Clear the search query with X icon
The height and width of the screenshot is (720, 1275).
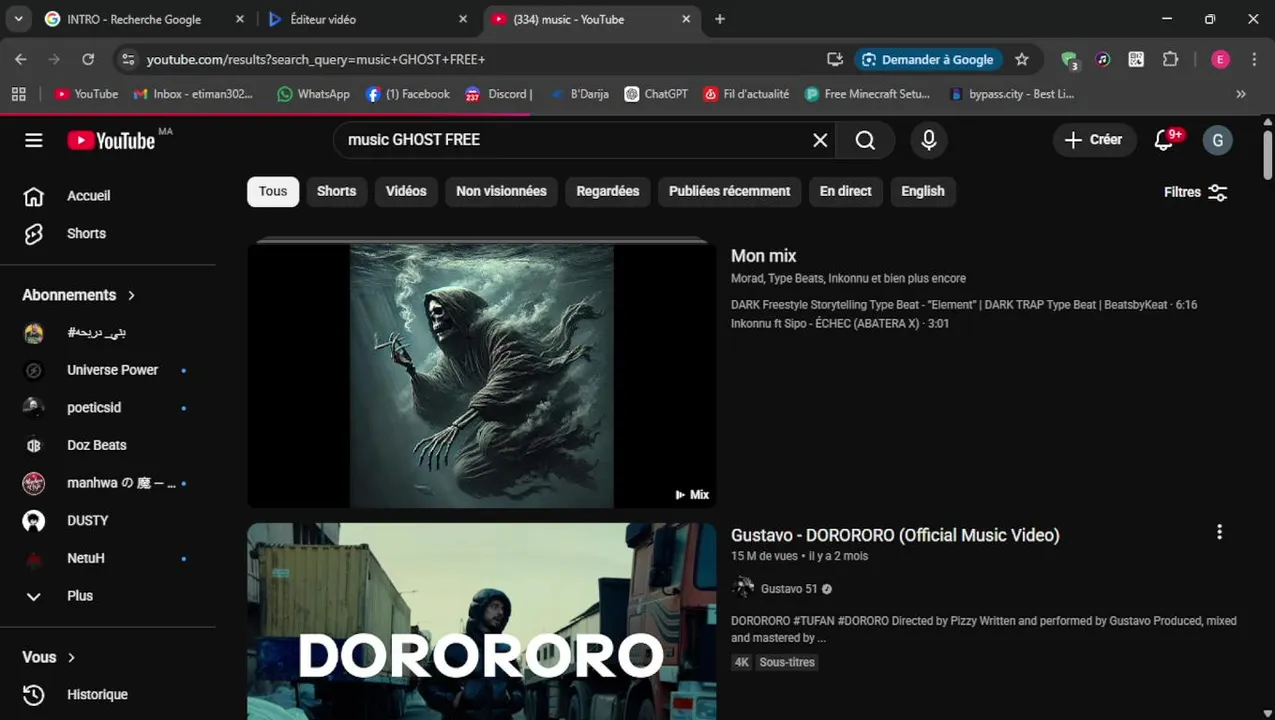click(x=820, y=140)
